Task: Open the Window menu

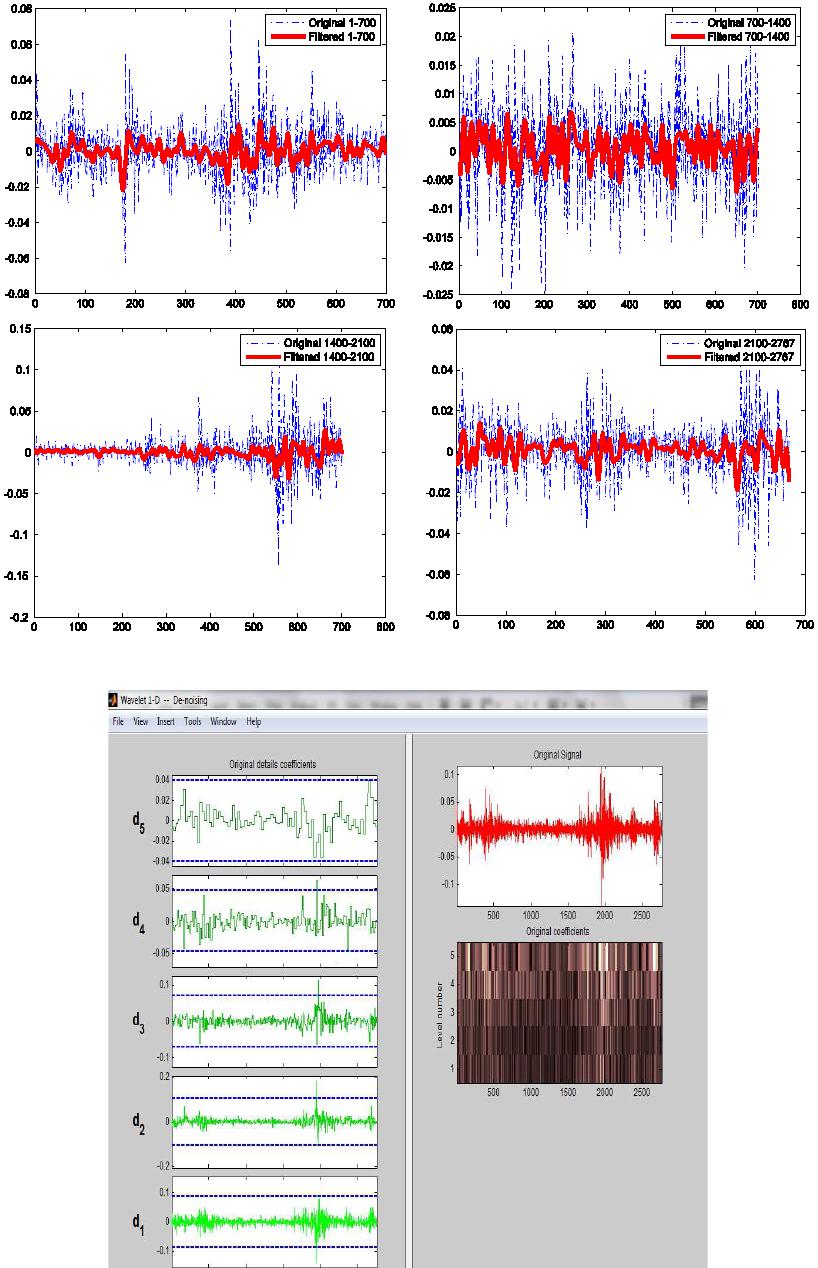Action: [x=223, y=722]
